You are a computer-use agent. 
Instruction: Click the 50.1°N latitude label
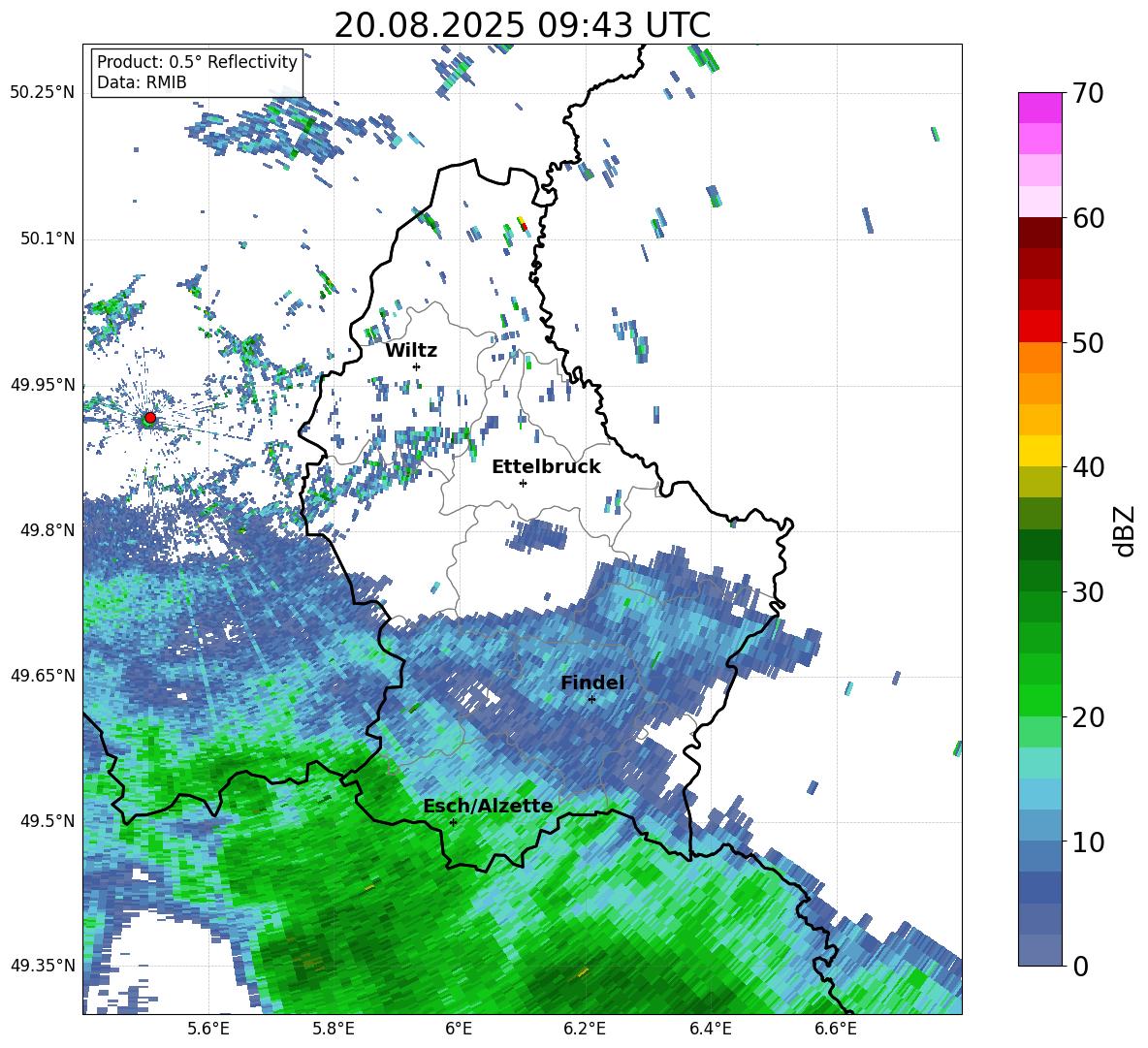pyautogui.click(x=48, y=238)
